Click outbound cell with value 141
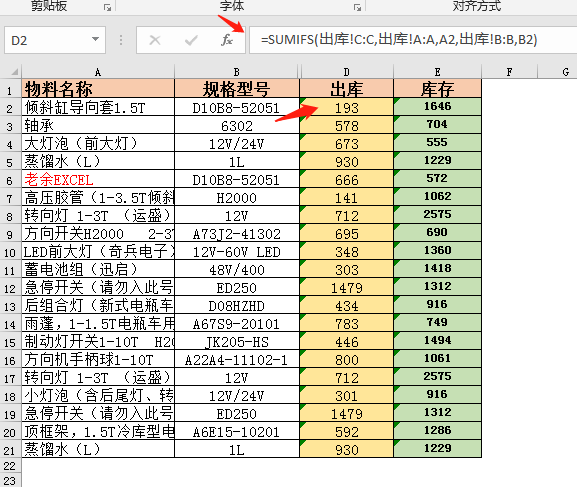Image resolution: width=577 pixels, height=487 pixels. (x=347, y=197)
